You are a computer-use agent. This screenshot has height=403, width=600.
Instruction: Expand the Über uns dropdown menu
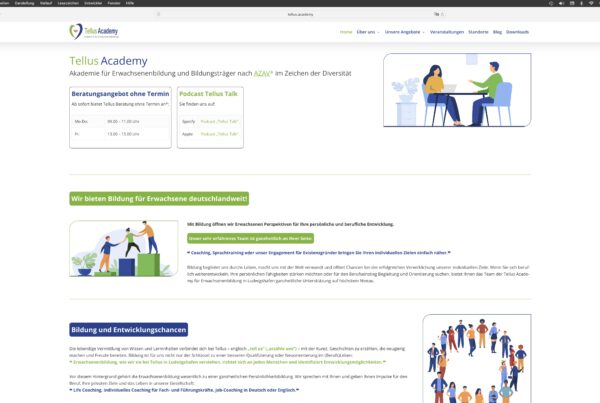coord(368,32)
